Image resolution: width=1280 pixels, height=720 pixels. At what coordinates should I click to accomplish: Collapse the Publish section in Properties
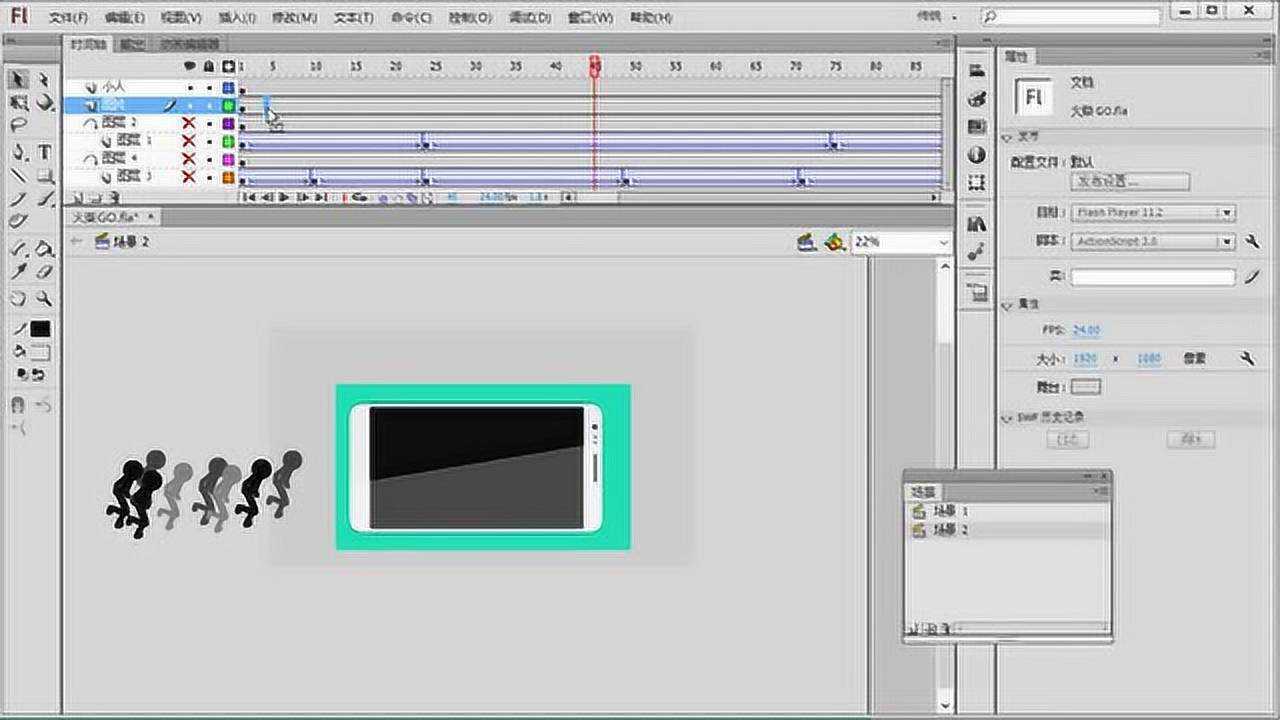click(1008, 137)
